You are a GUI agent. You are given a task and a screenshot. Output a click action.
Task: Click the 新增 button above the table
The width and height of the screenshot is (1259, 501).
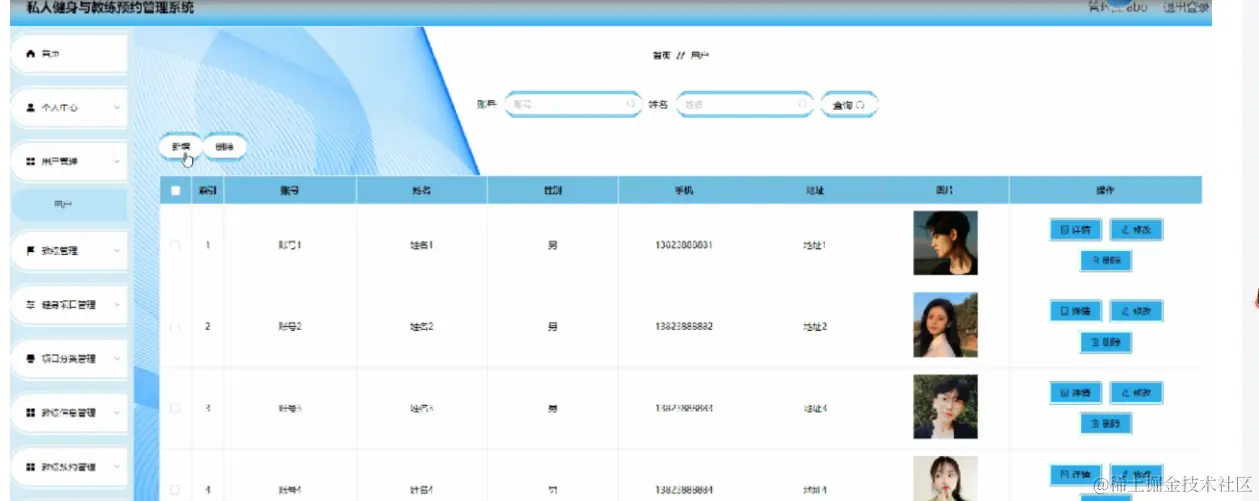[181, 147]
